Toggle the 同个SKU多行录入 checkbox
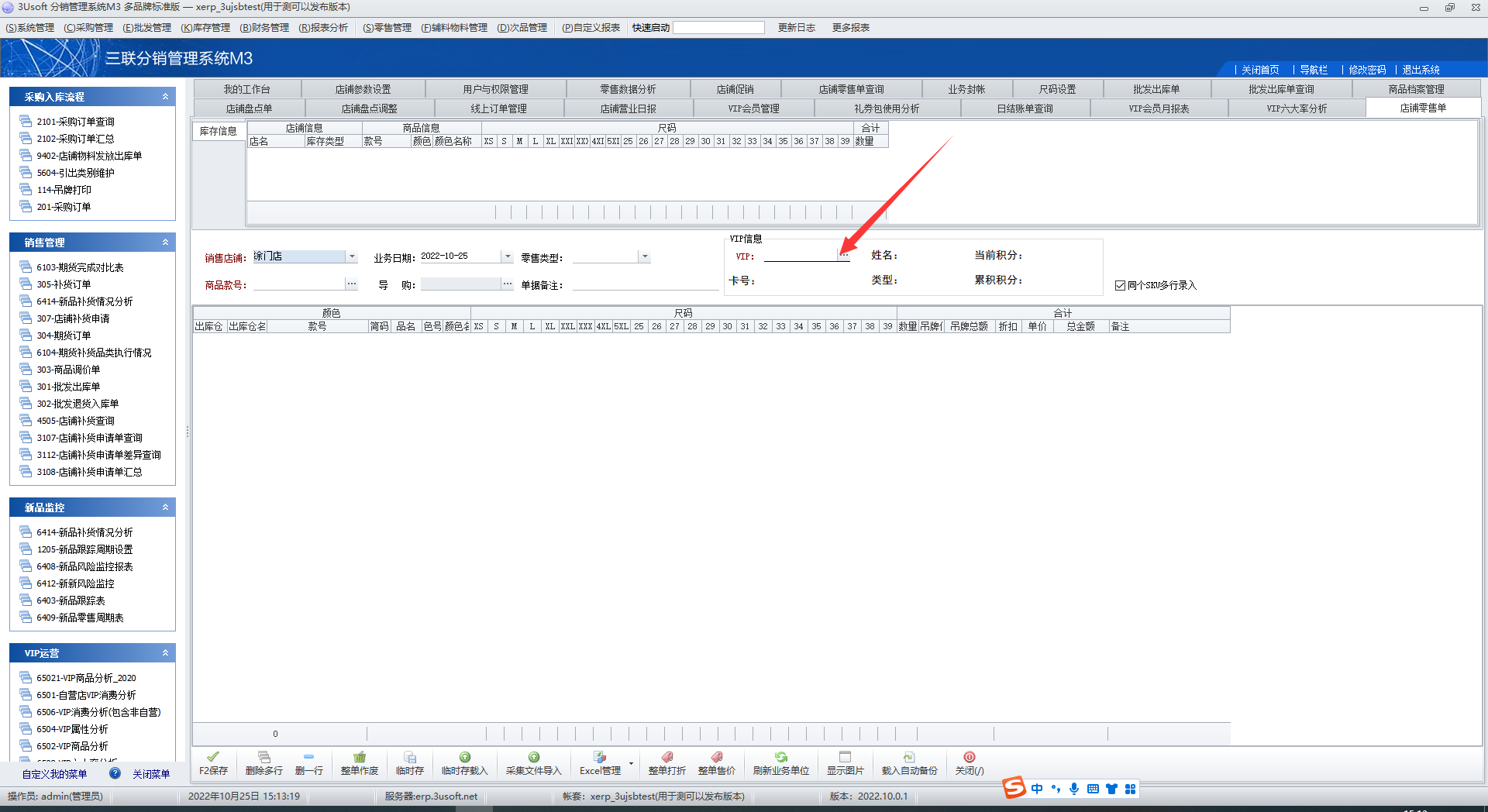Screen dimensions: 1488x812 coord(1120,285)
